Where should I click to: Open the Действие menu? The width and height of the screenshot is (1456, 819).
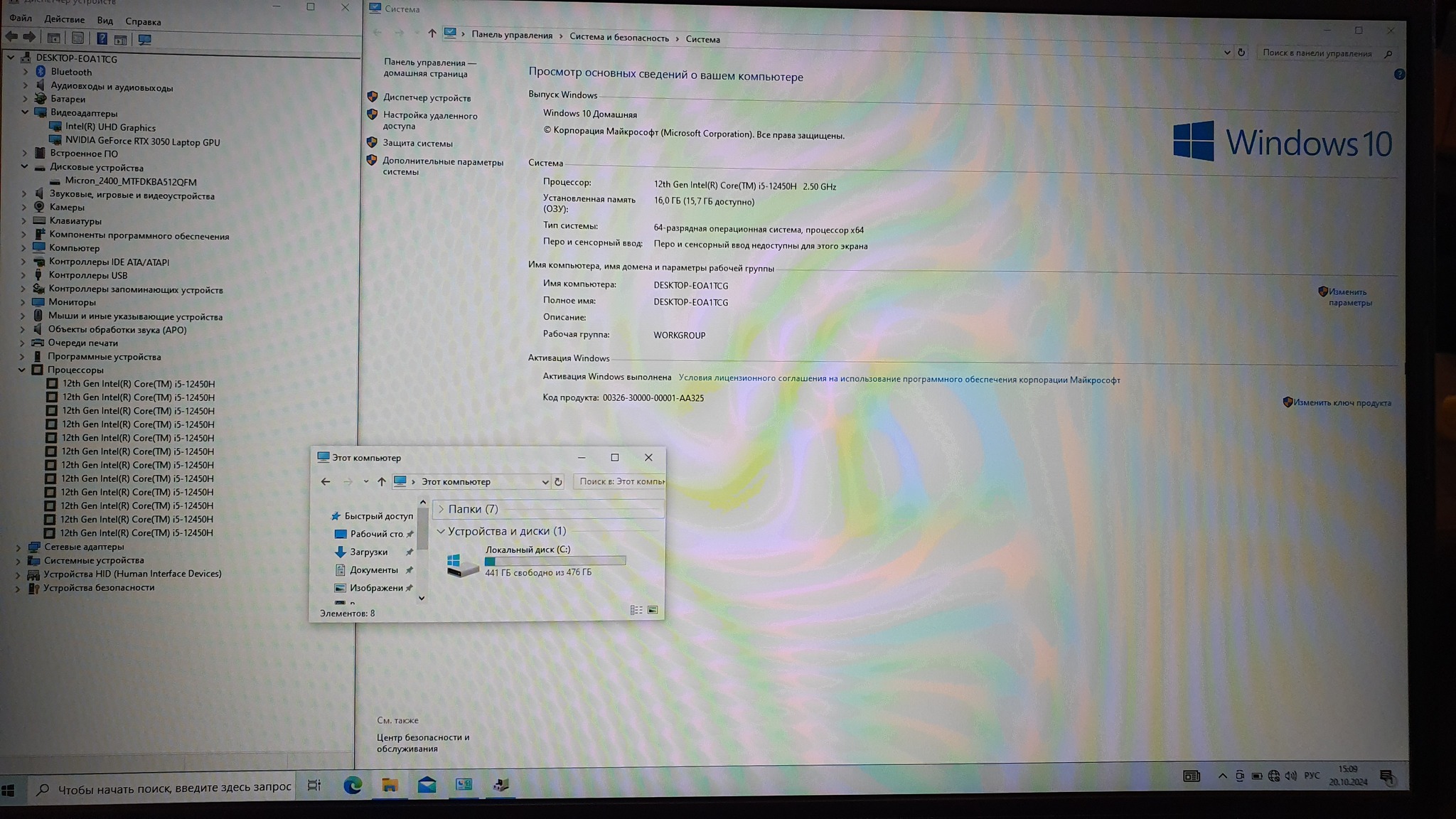tap(64, 19)
